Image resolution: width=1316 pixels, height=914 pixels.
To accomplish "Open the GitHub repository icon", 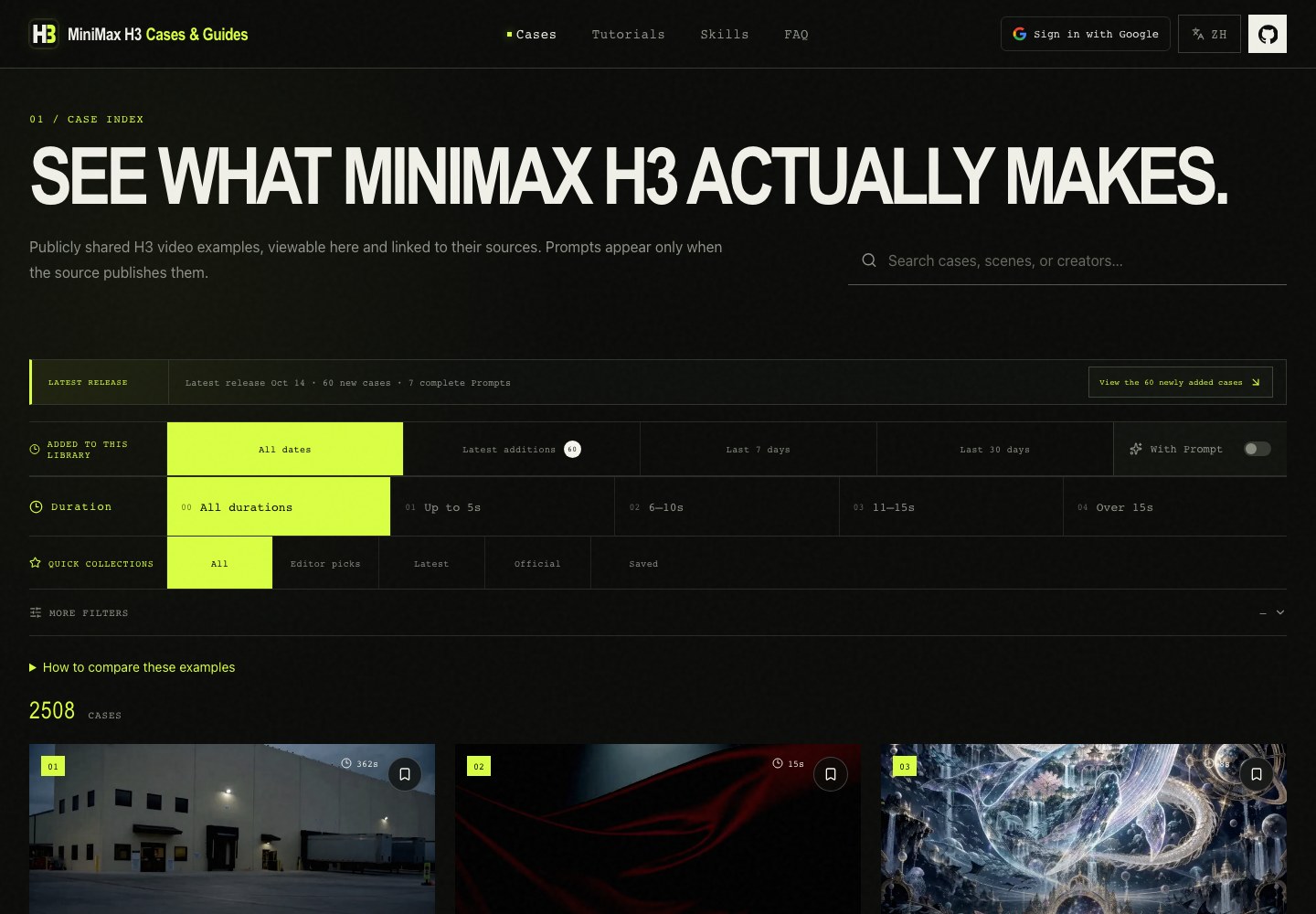I will [1268, 34].
